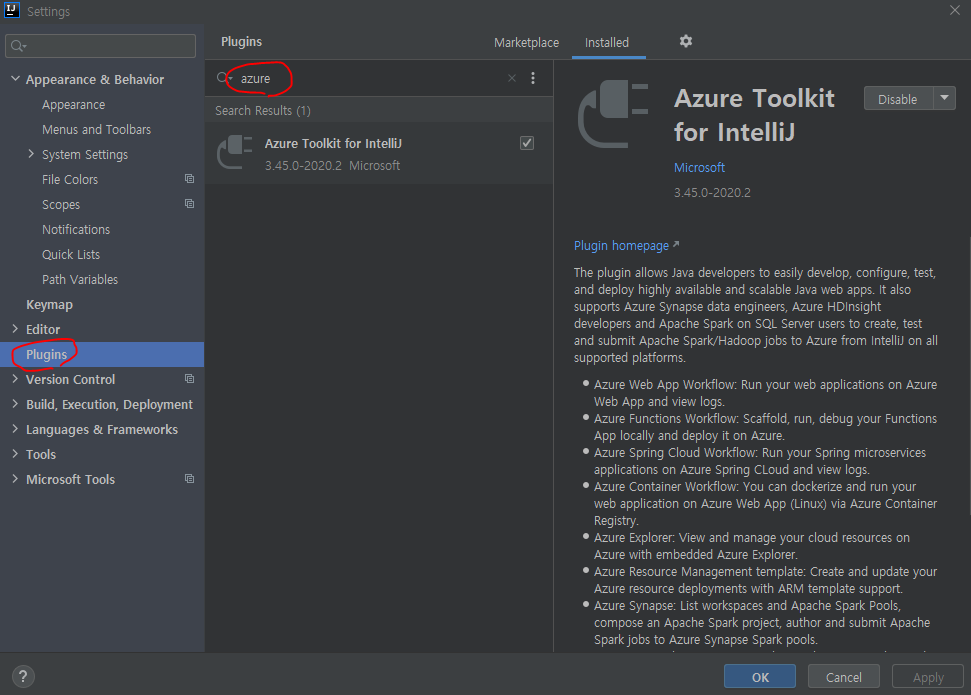Screen dimensions: 971x695
Task: Click the Azure Toolkit plug icon in list
Action: pyautogui.click(x=235, y=153)
